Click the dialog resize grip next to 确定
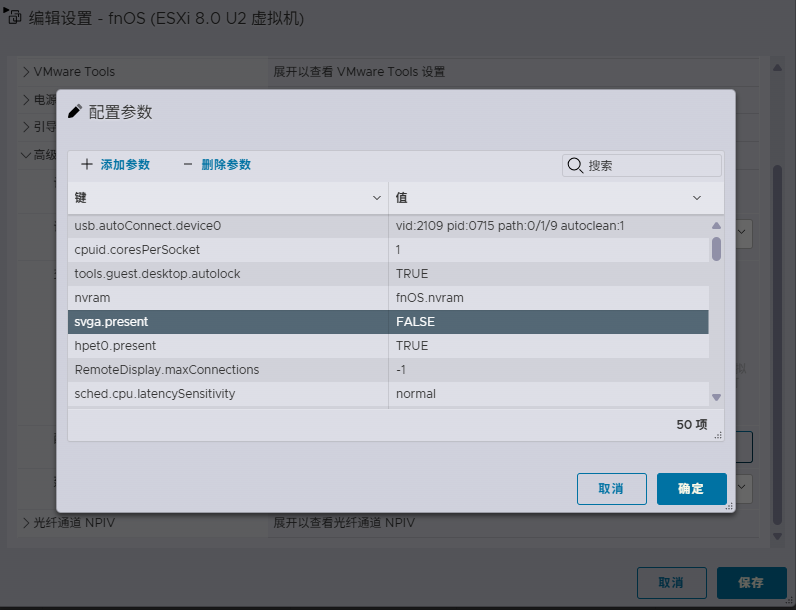This screenshot has height=610, width=796. [730, 506]
